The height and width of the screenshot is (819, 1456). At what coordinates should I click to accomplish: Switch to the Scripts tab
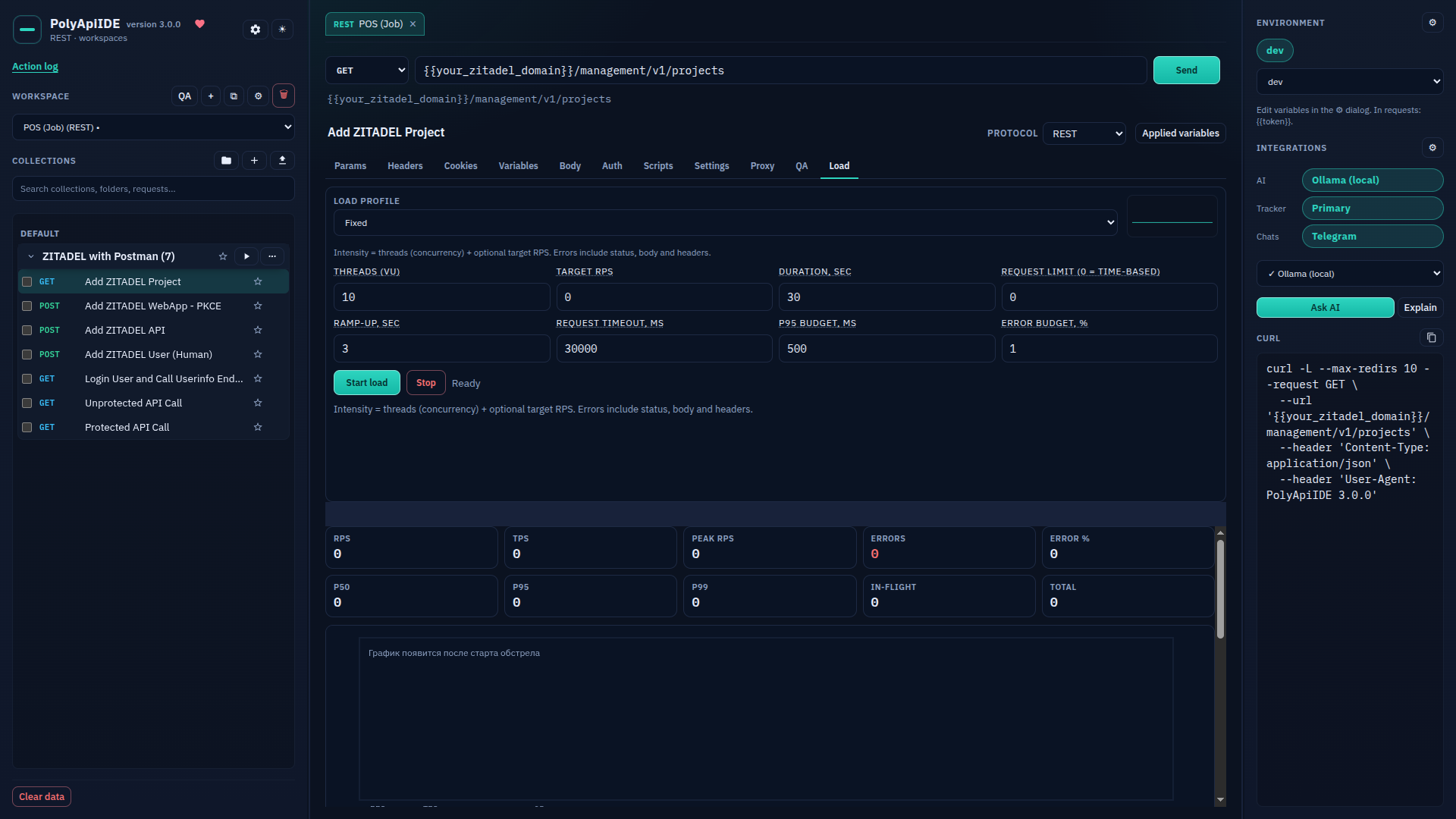(658, 166)
